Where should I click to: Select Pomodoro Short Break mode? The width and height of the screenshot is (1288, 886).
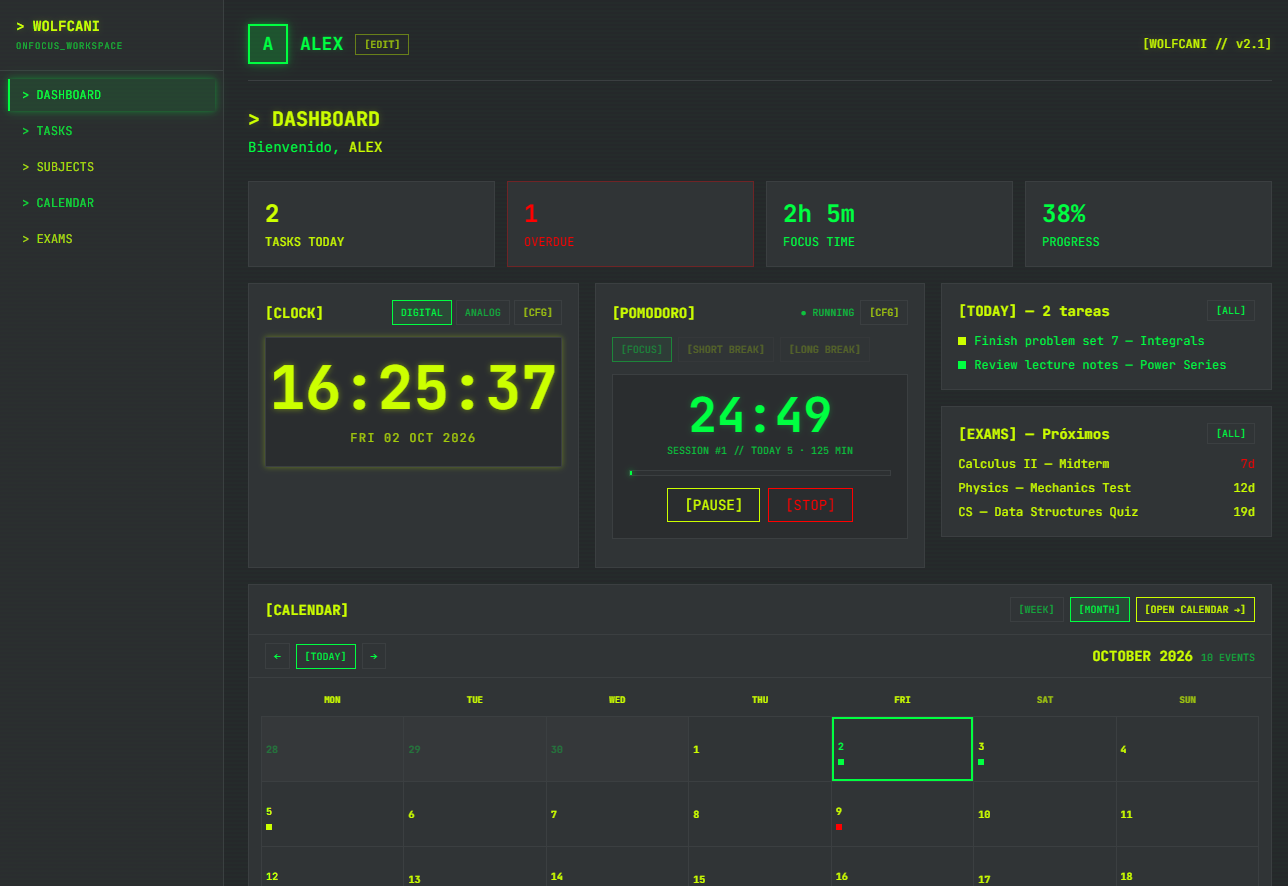(726, 350)
